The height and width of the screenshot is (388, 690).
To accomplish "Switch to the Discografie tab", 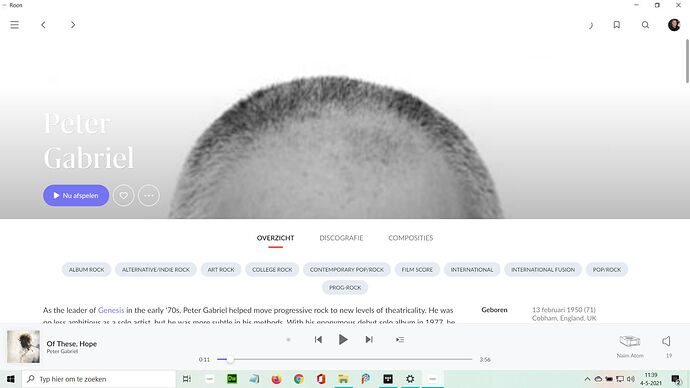I will [341, 238].
